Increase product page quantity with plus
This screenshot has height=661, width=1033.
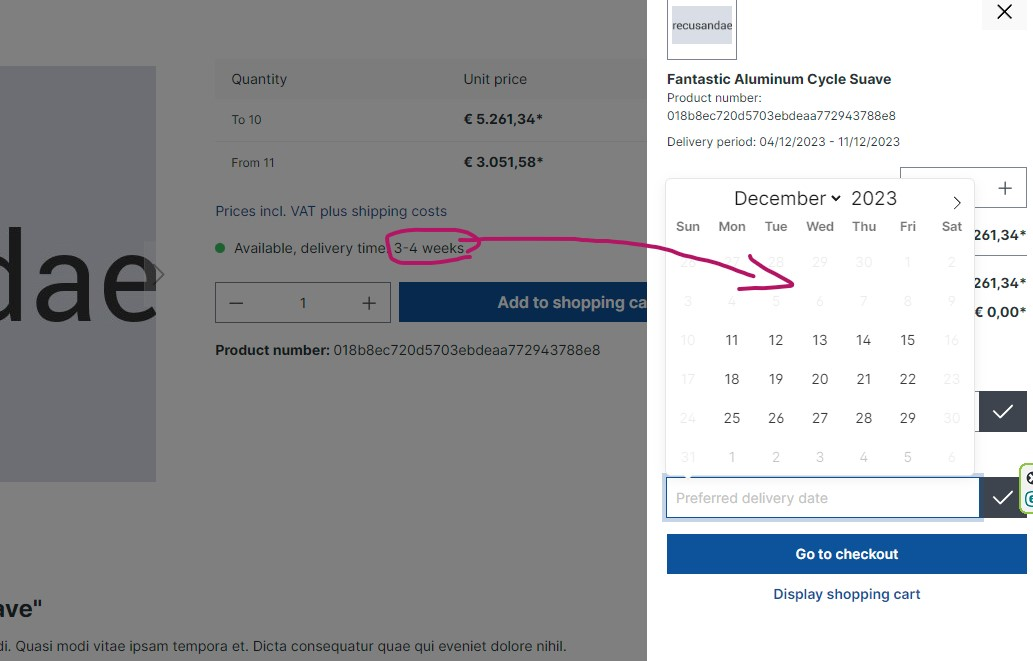[369, 303]
